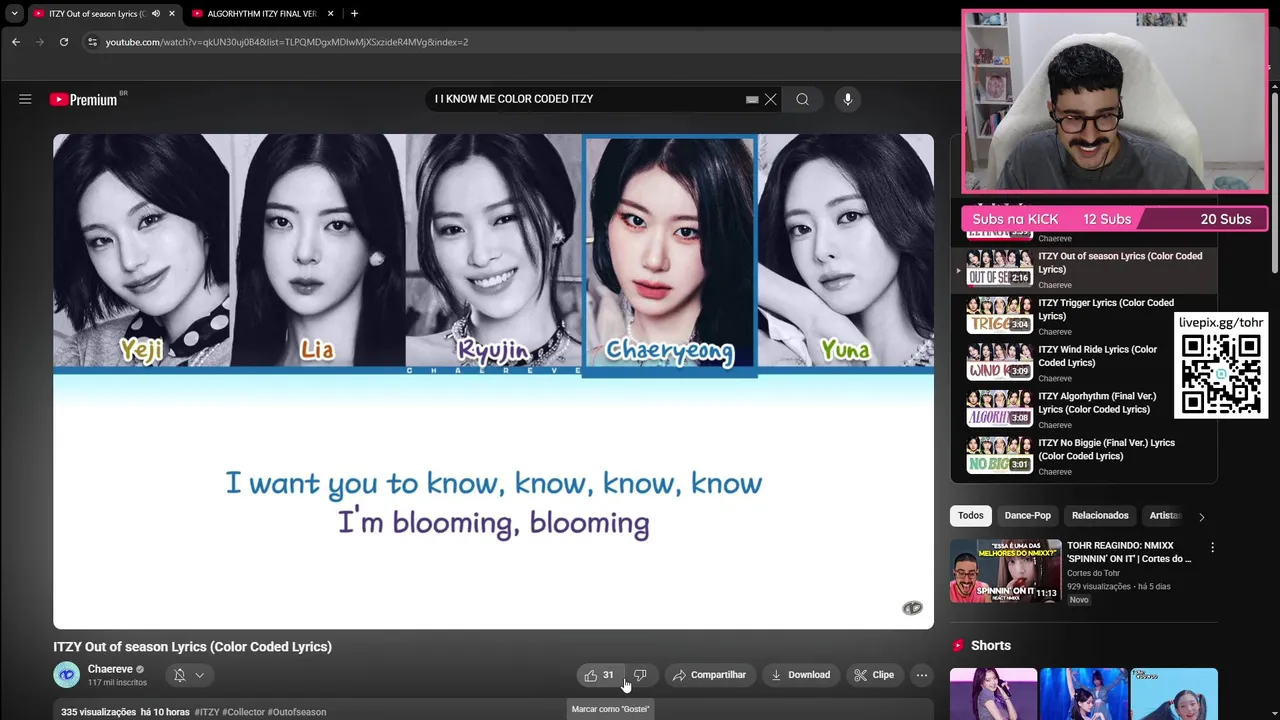Open the tab search dropdown arrow
1280x720 pixels.
click(x=14, y=13)
